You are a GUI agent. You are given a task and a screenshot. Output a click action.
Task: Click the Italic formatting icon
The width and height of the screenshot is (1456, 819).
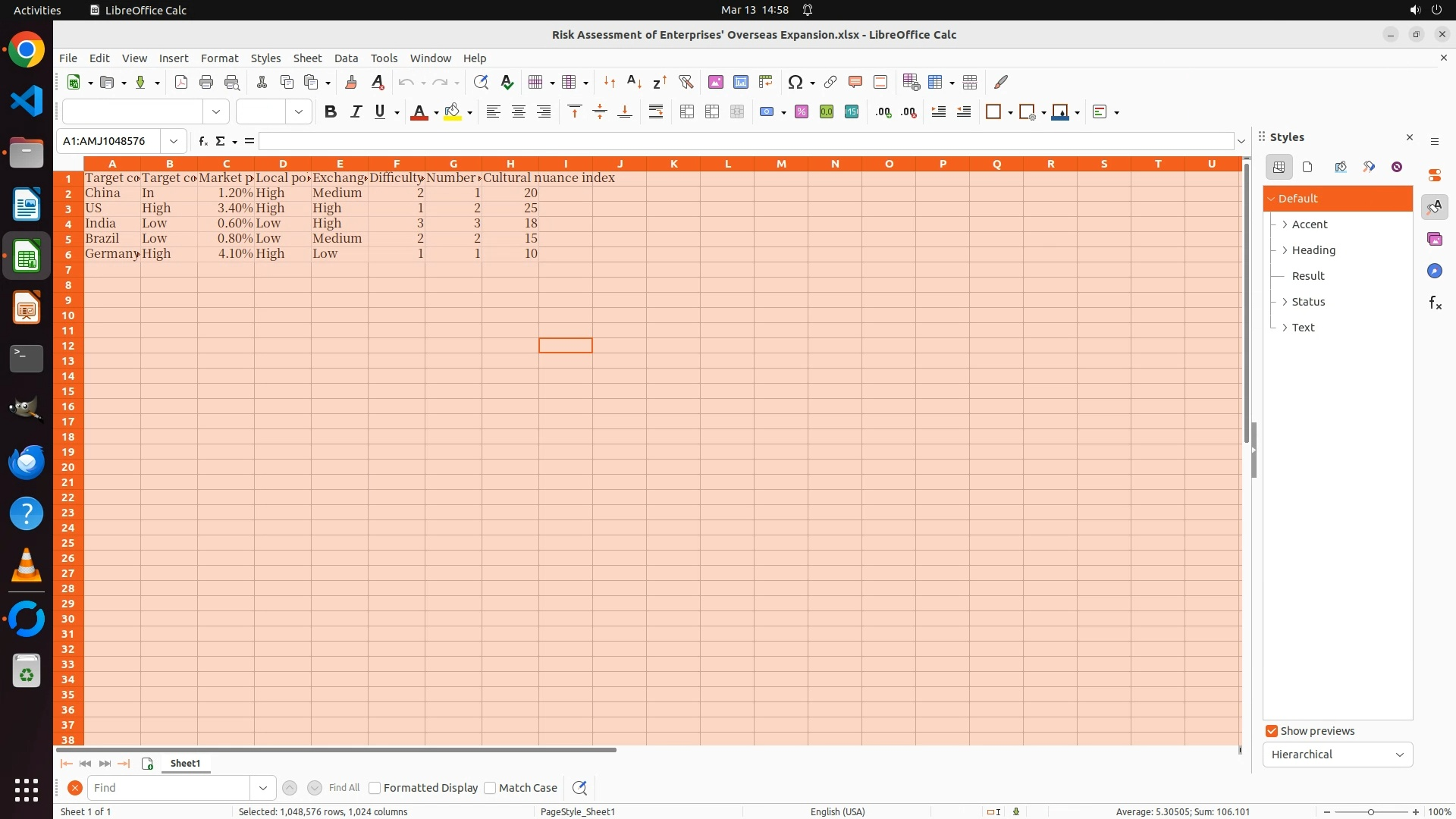(x=355, y=112)
